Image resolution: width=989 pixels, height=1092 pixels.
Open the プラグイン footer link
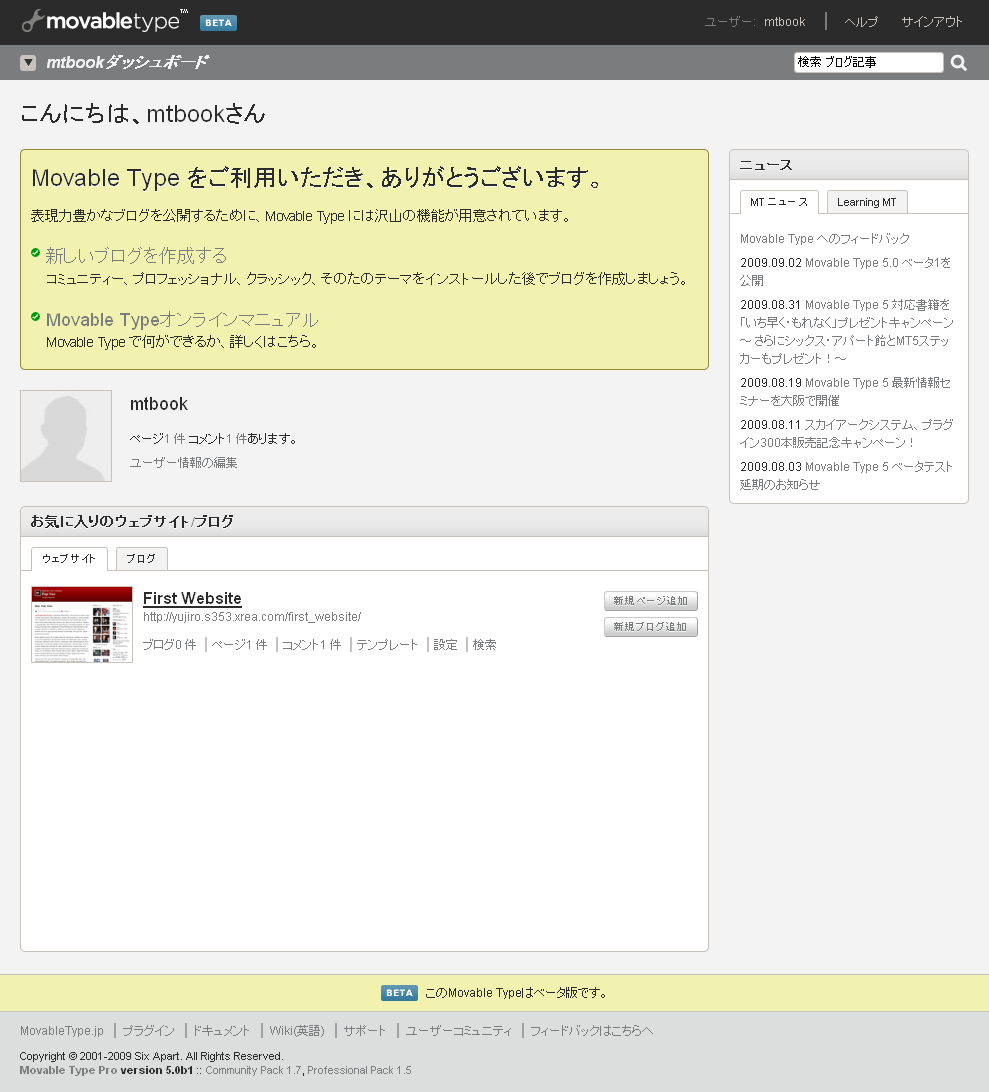[148, 1031]
